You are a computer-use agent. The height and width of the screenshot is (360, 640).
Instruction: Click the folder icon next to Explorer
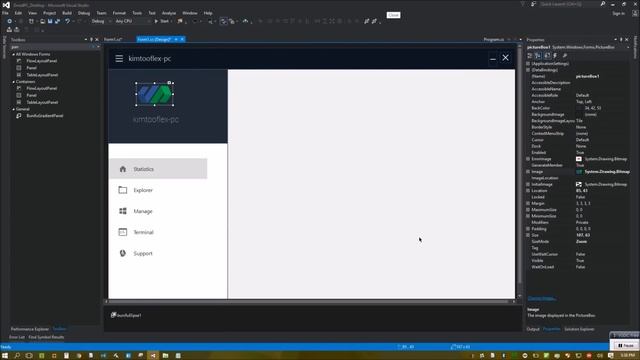[122, 190]
